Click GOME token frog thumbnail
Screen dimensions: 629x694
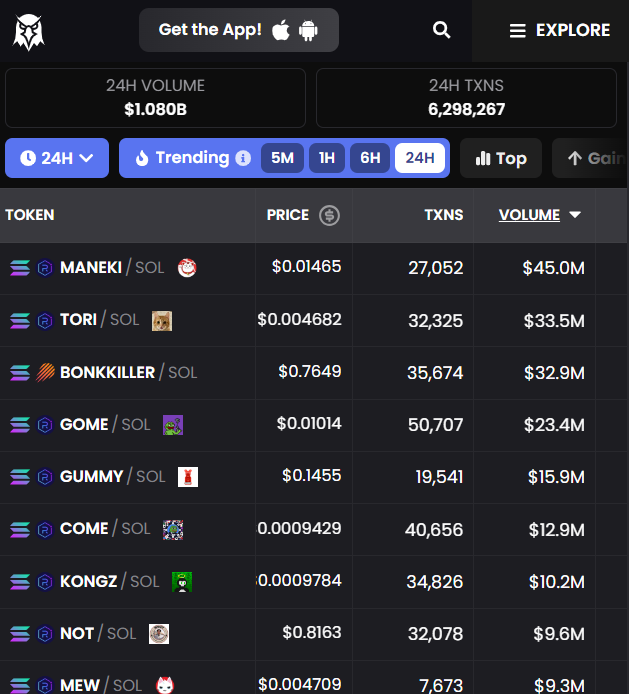(173, 425)
